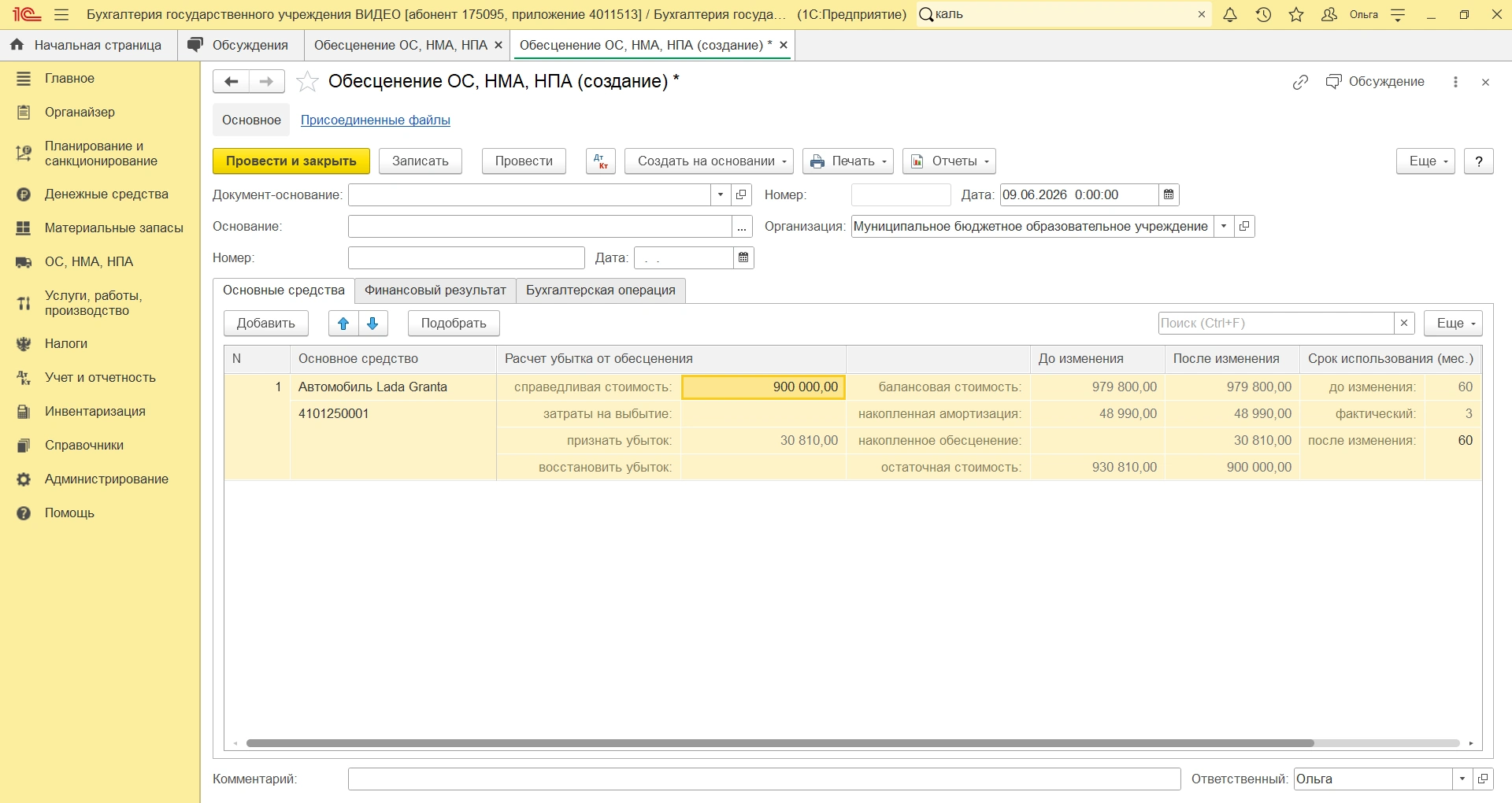Open calendar picker for document Дата
The width and height of the screenshot is (1512, 803).
1169,195
